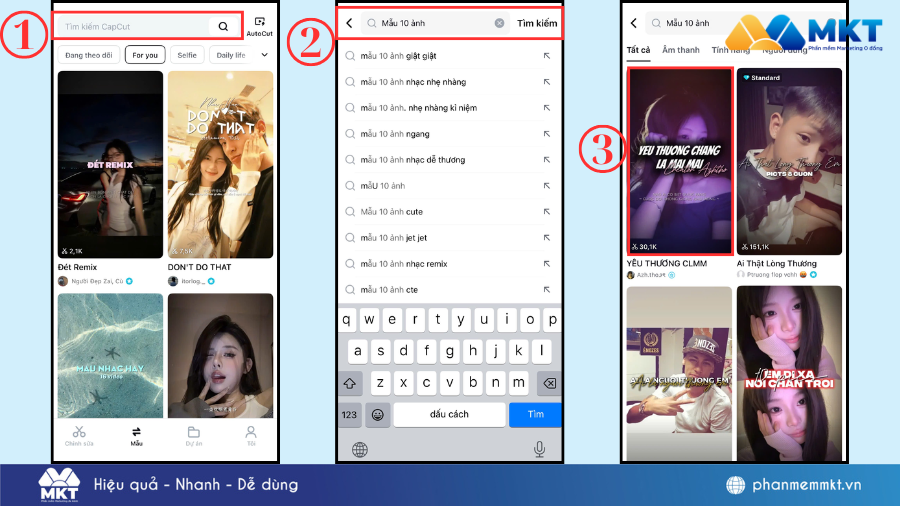Tap the blue Tìm keyboard key
Image resolution: width=900 pixels, height=506 pixels.
click(x=535, y=414)
